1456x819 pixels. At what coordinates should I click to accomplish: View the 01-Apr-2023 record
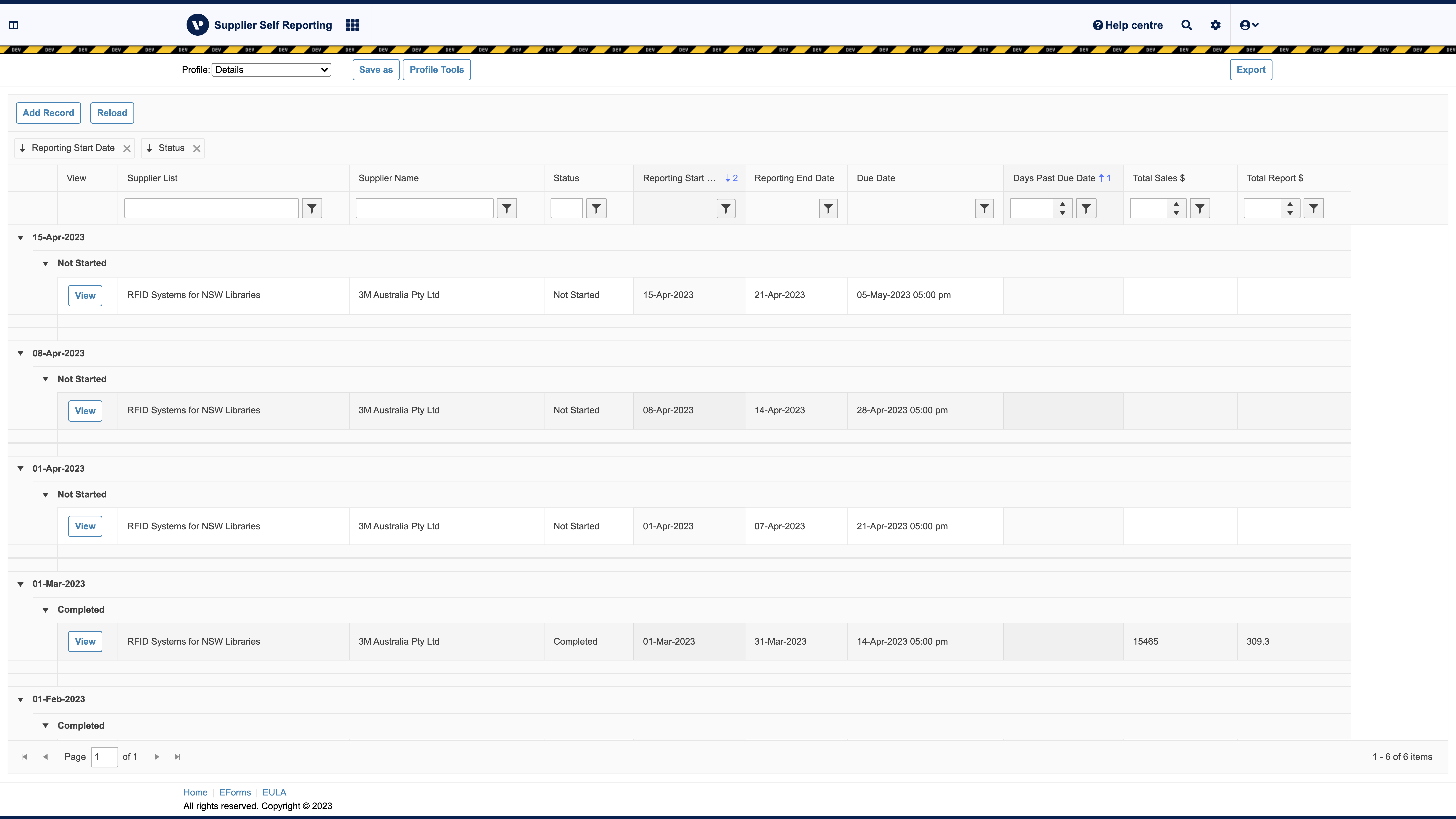tap(85, 526)
